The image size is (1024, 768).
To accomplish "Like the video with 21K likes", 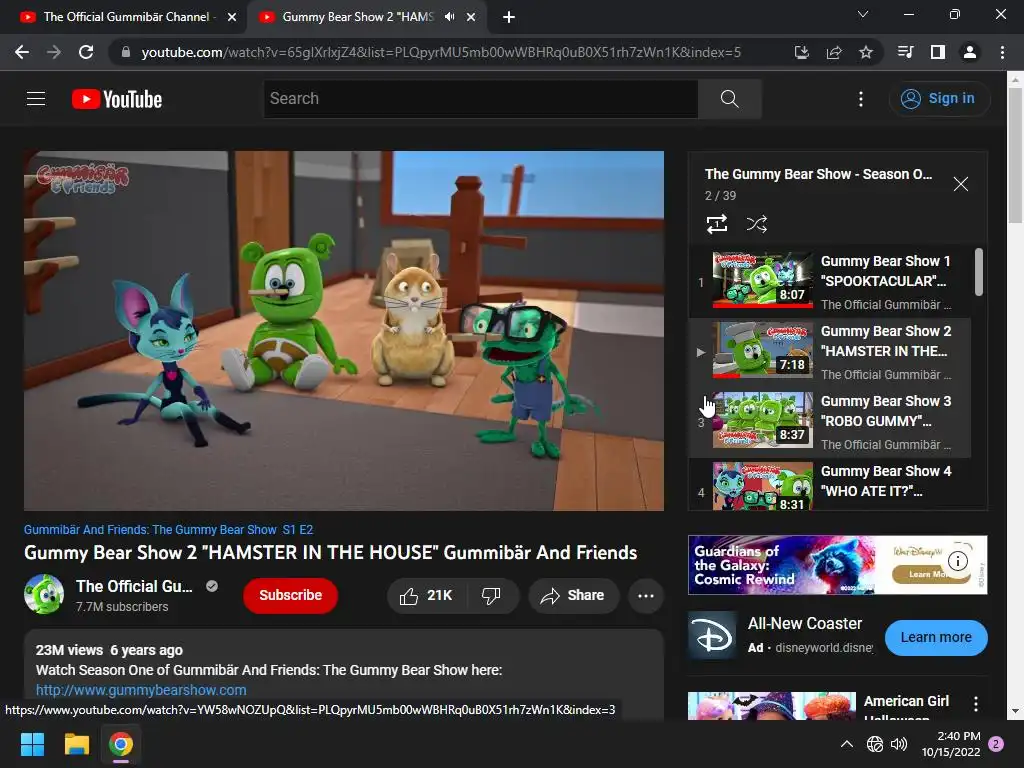I will [x=427, y=596].
